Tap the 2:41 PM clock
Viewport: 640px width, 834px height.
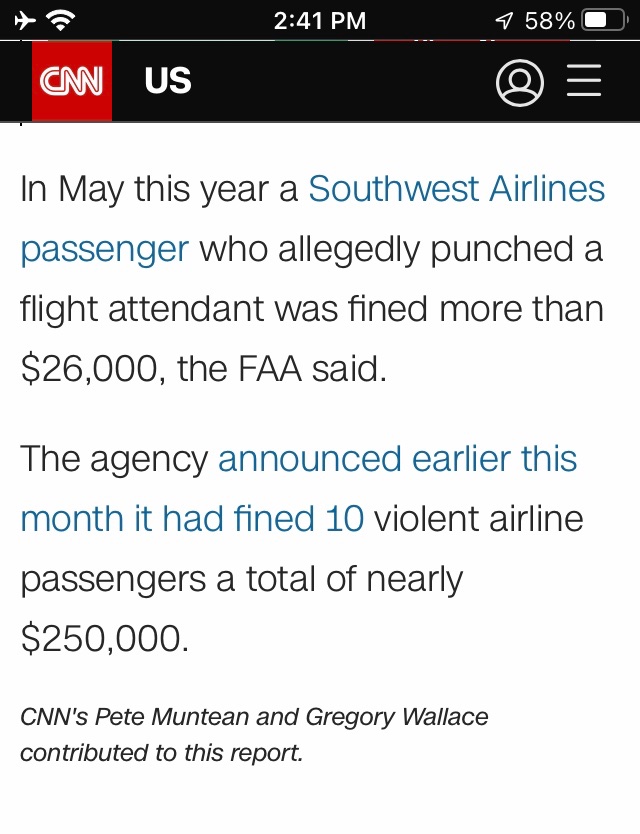point(319,20)
